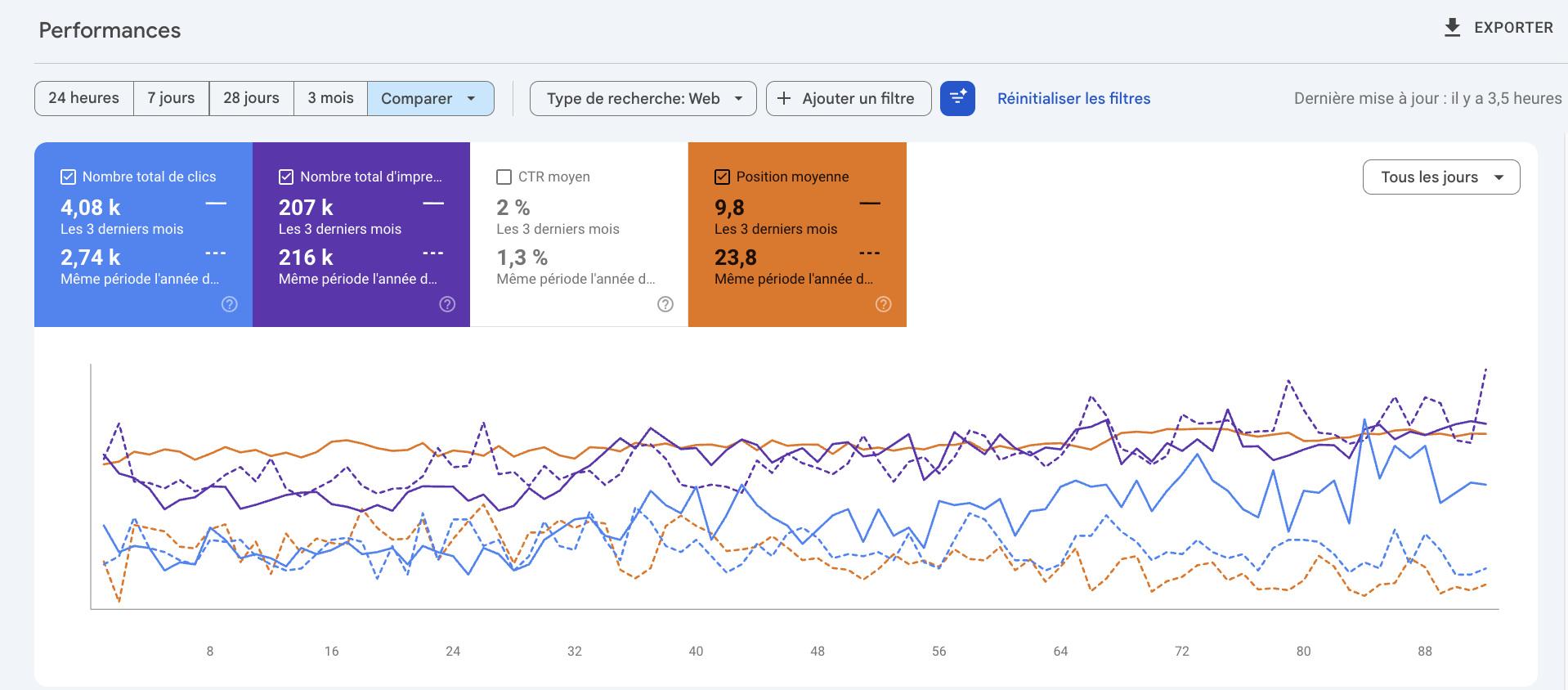Click chart x-axis label 8
Viewport: 1568px width, 690px height.
(x=210, y=652)
